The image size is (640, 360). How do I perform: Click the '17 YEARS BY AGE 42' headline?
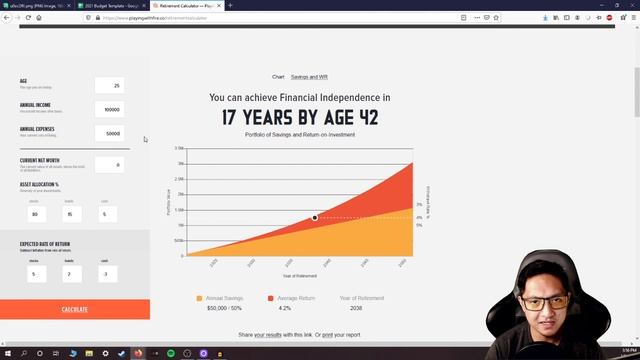[x=300, y=118]
